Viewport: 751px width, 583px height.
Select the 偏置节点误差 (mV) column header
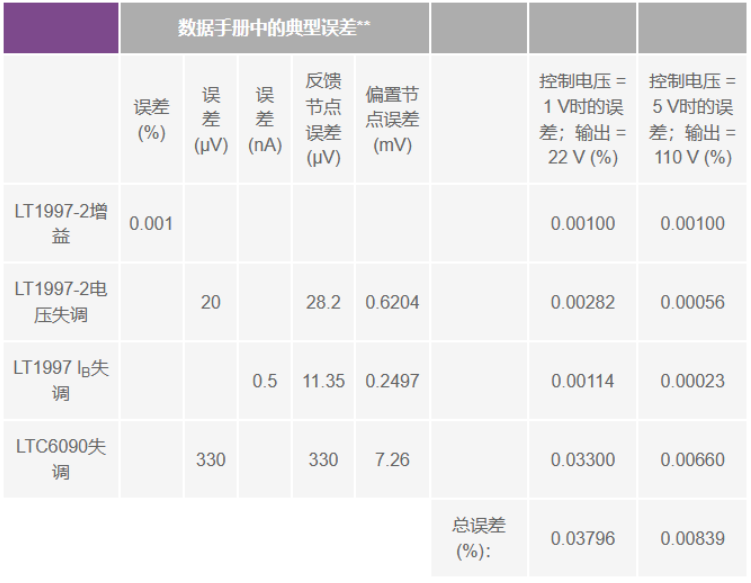tap(392, 119)
